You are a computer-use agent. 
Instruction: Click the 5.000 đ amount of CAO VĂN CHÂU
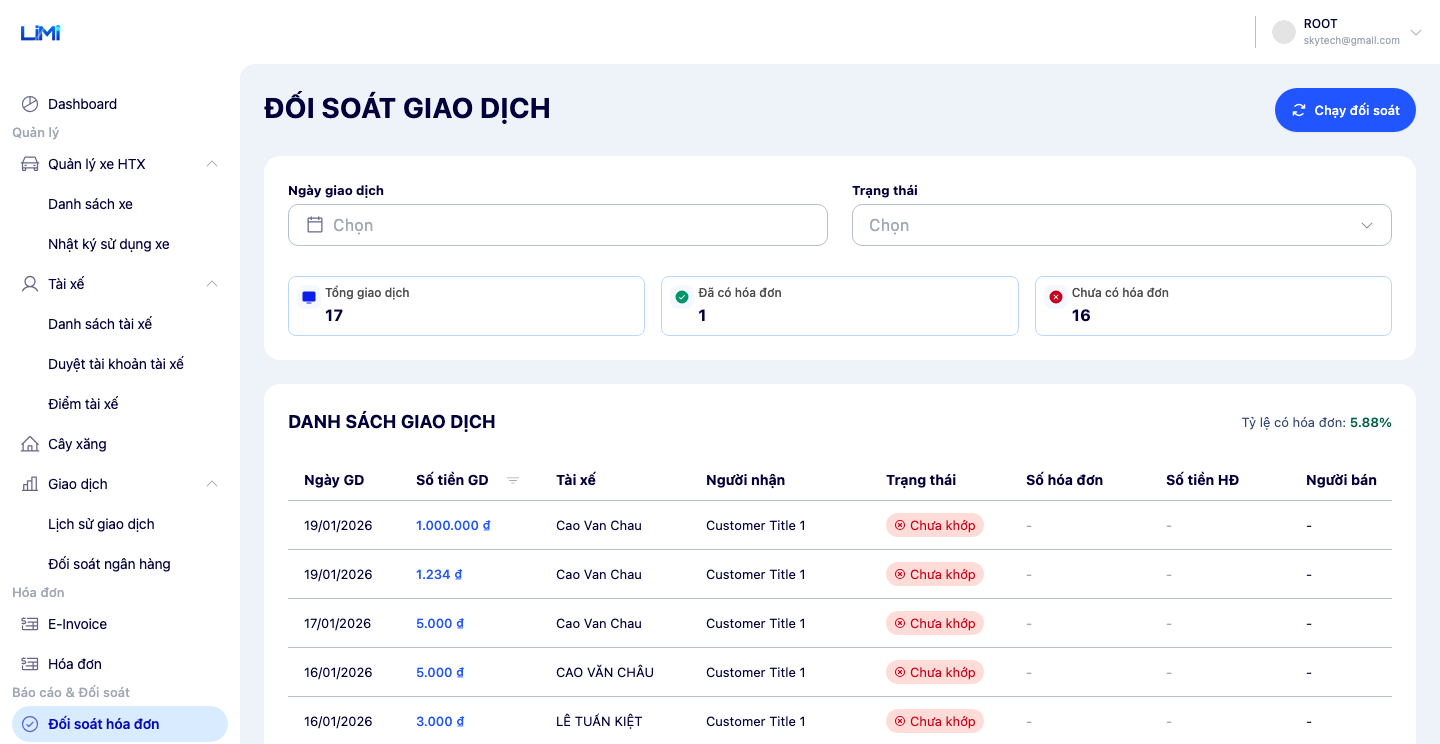440,672
